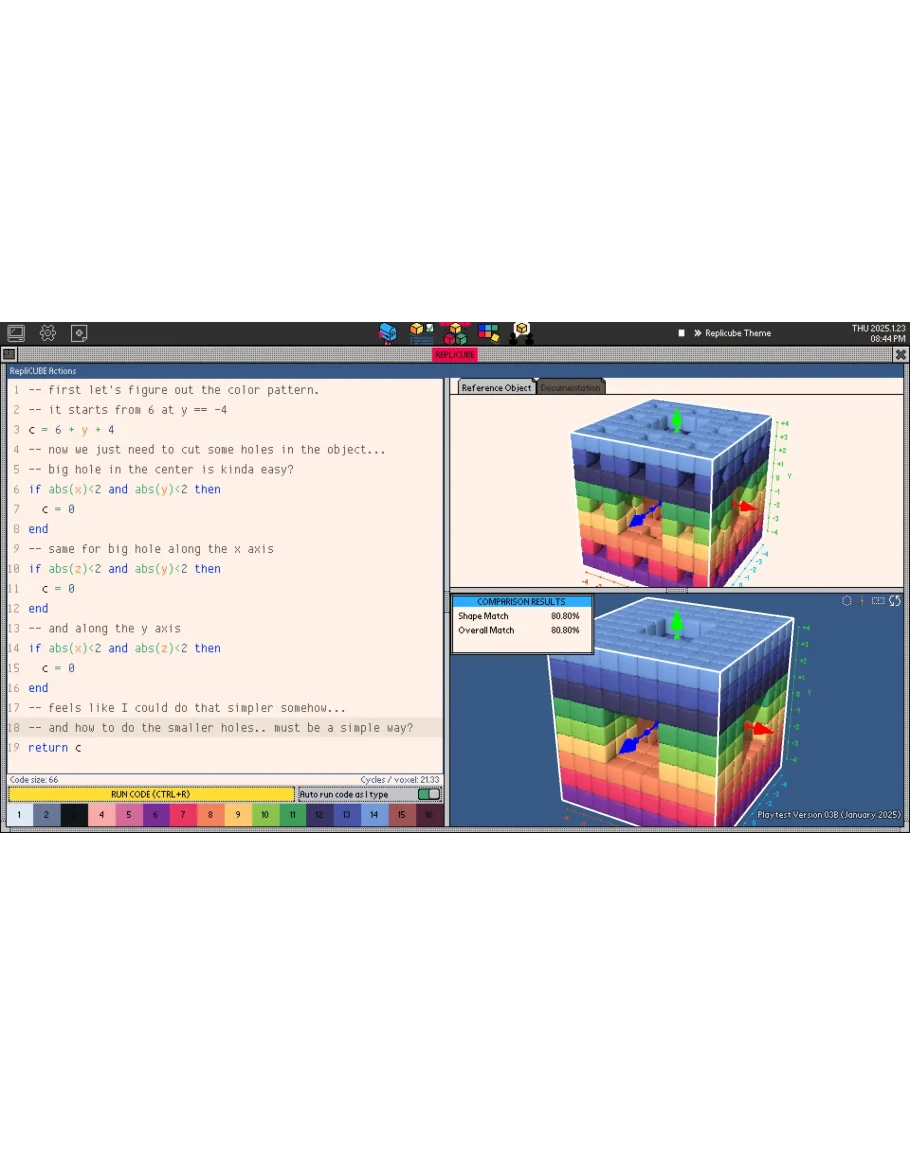910x1155 pixels.
Task: Open the mailbox icon in the dock
Action: click(x=388, y=333)
